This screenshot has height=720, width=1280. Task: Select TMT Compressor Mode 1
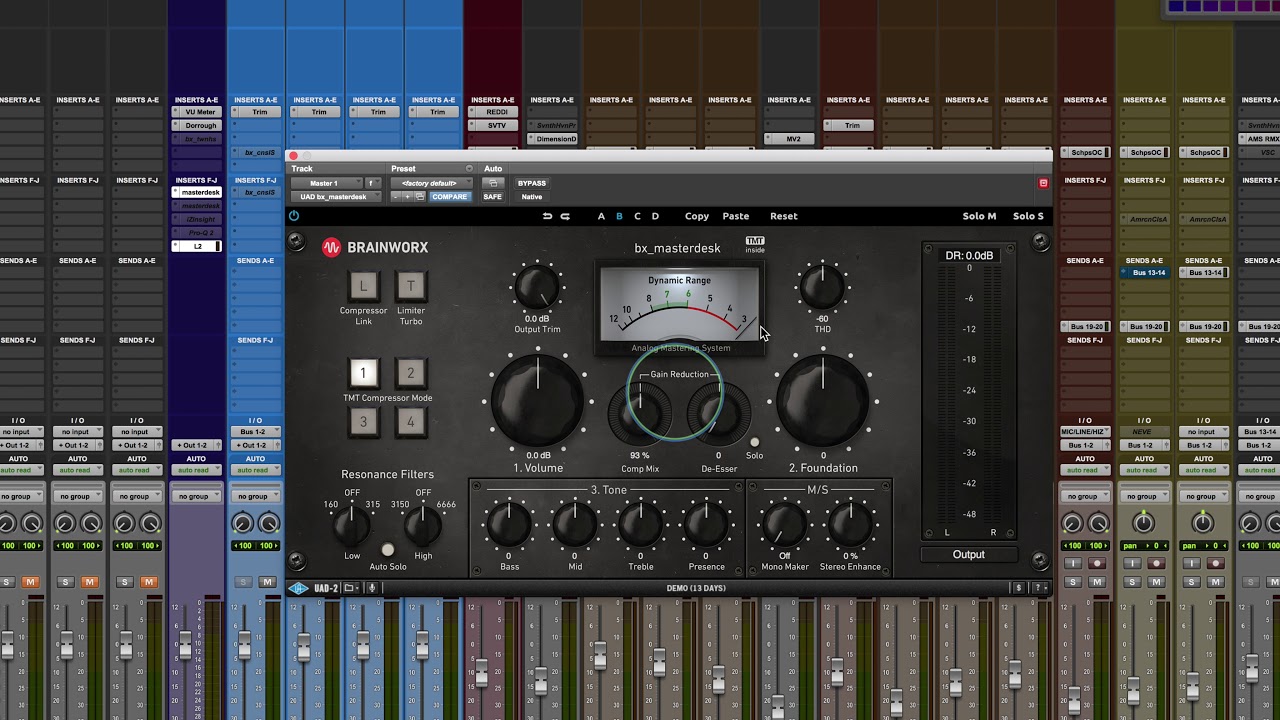[363, 373]
